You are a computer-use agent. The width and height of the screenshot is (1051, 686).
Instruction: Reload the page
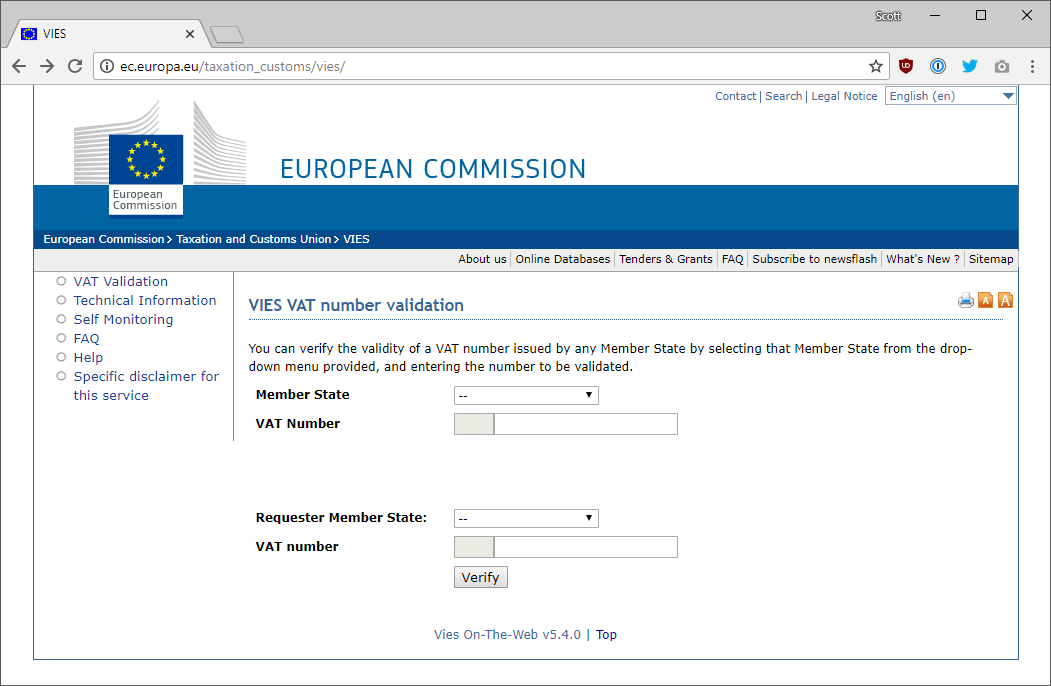(x=75, y=66)
